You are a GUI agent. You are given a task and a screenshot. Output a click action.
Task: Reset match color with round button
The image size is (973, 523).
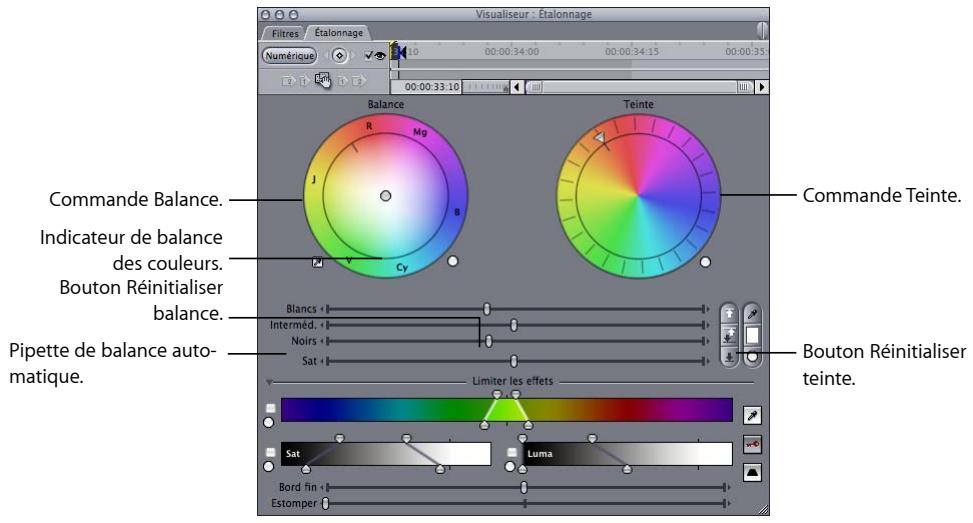coord(752,357)
